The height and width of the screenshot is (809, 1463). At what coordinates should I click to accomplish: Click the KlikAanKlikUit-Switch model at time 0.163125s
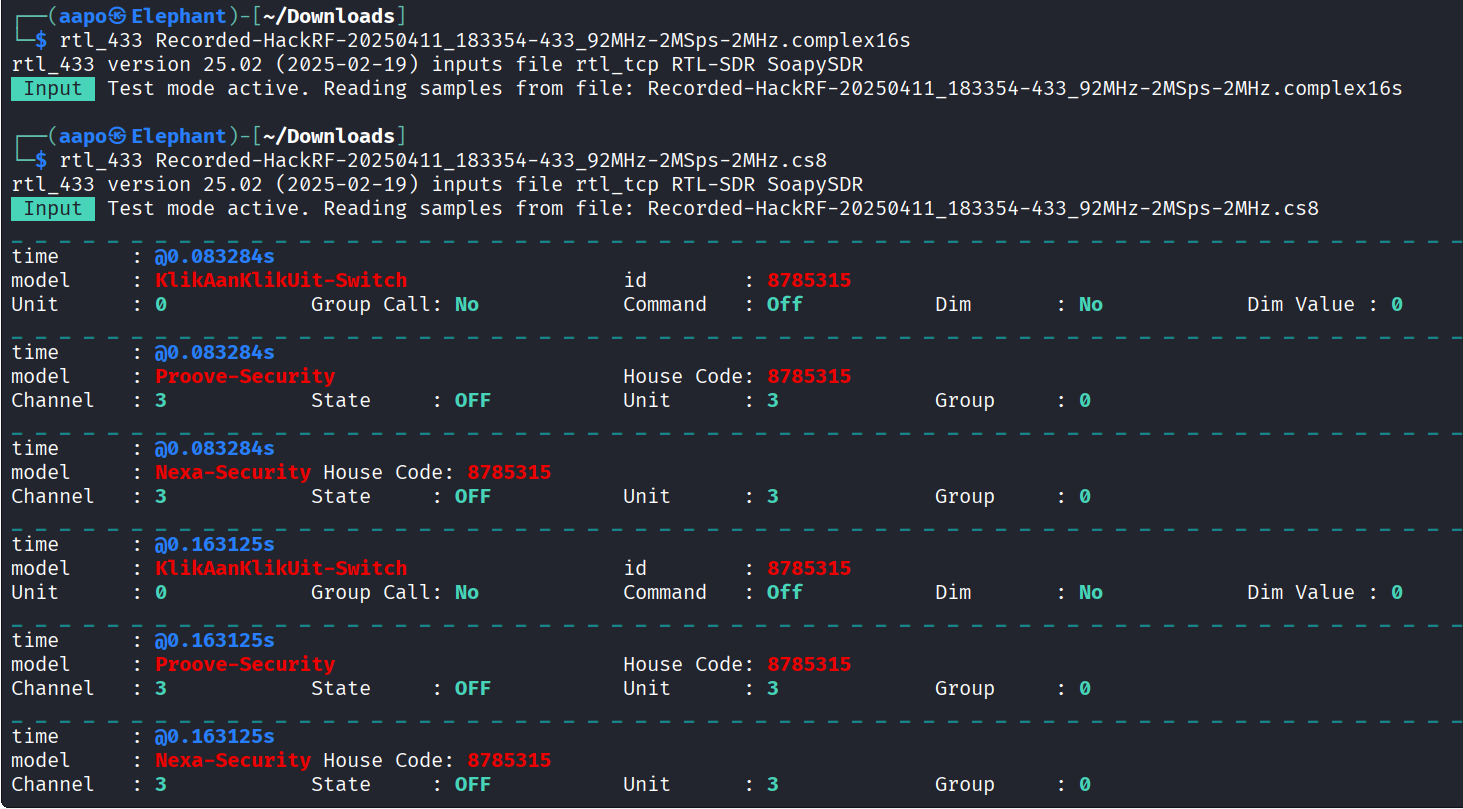click(281, 569)
